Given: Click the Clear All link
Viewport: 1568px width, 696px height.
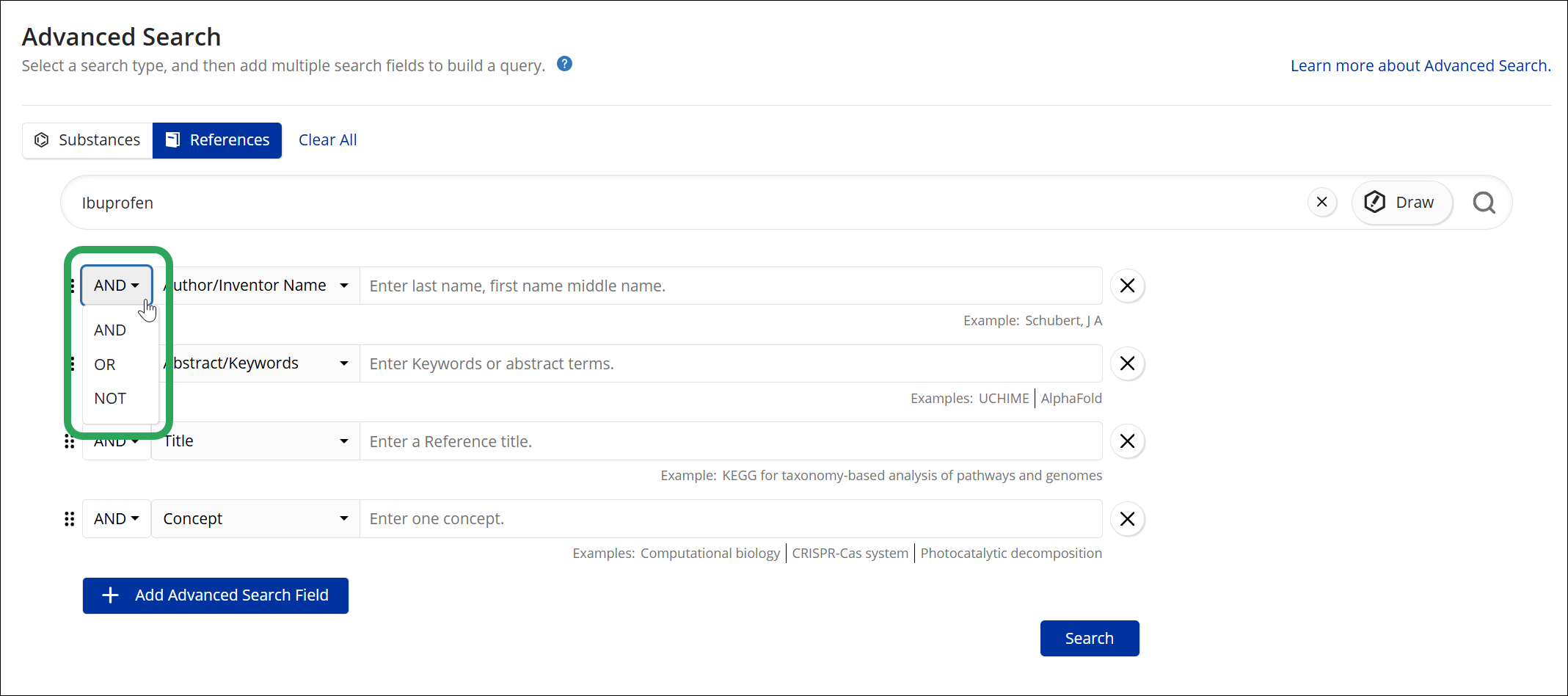Looking at the screenshot, I should pos(327,140).
